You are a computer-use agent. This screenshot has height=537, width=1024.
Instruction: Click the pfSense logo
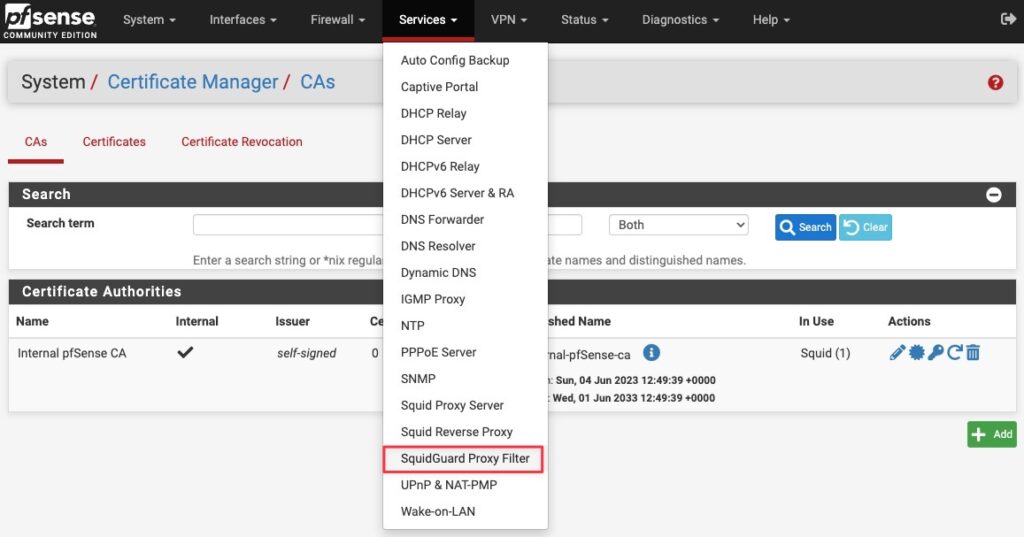tap(50, 22)
